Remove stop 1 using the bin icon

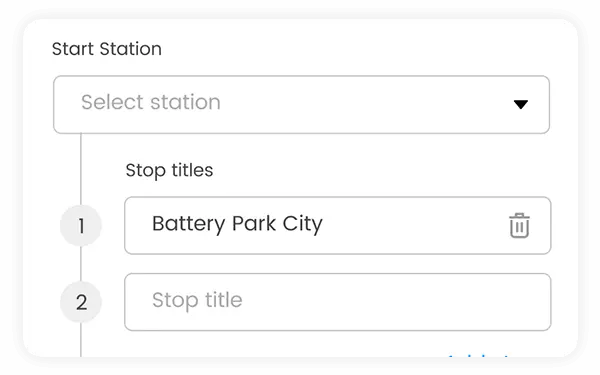coord(519,226)
